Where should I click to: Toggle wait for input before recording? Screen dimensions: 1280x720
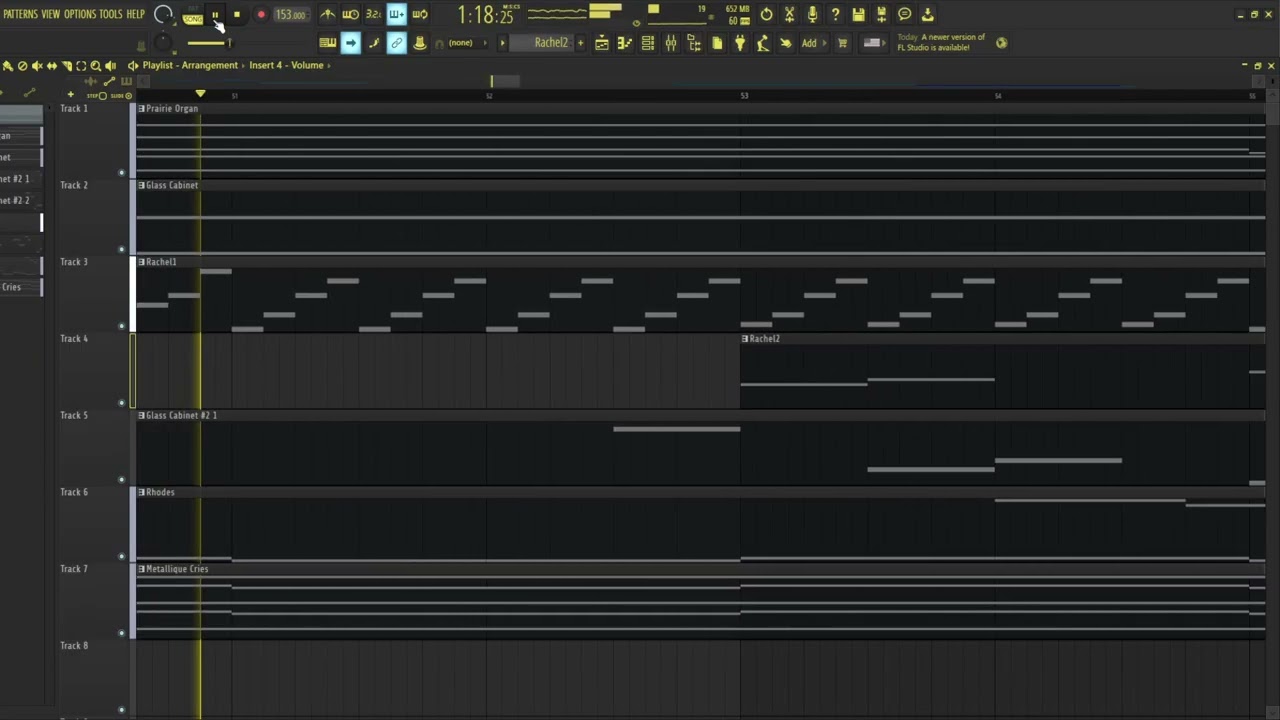(351, 14)
